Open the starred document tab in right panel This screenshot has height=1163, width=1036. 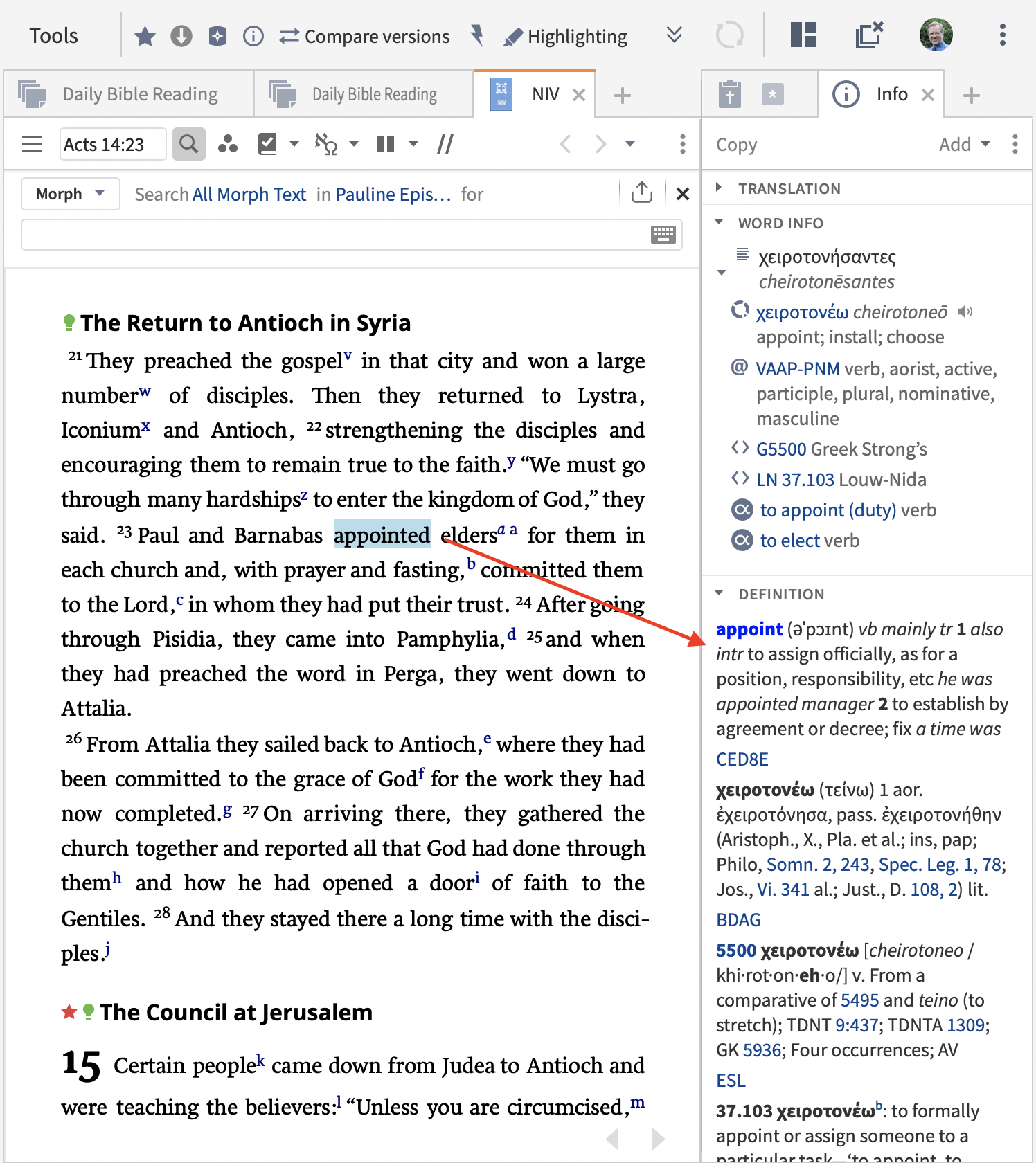(x=773, y=94)
